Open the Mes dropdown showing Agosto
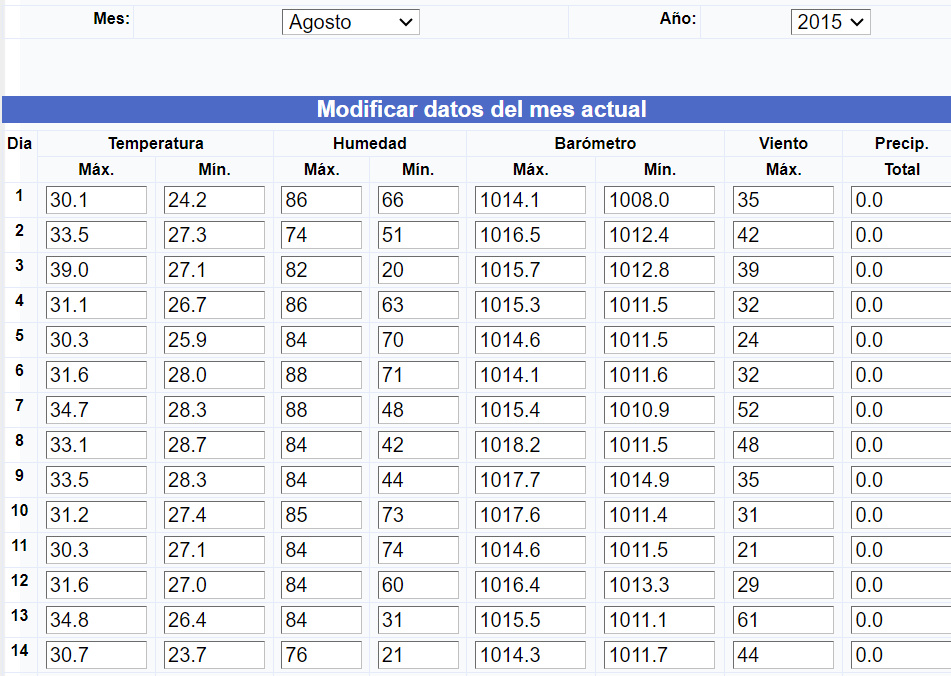The image size is (951, 676). tap(351, 22)
